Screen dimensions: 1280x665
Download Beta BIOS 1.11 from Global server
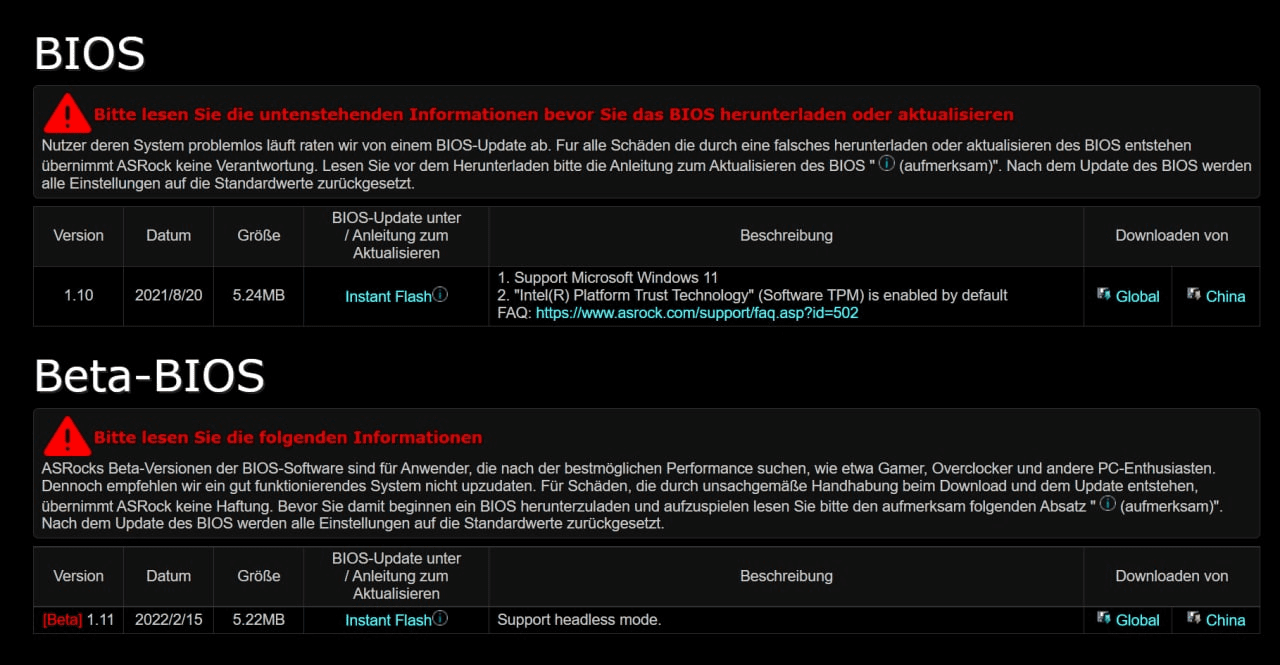(1137, 620)
